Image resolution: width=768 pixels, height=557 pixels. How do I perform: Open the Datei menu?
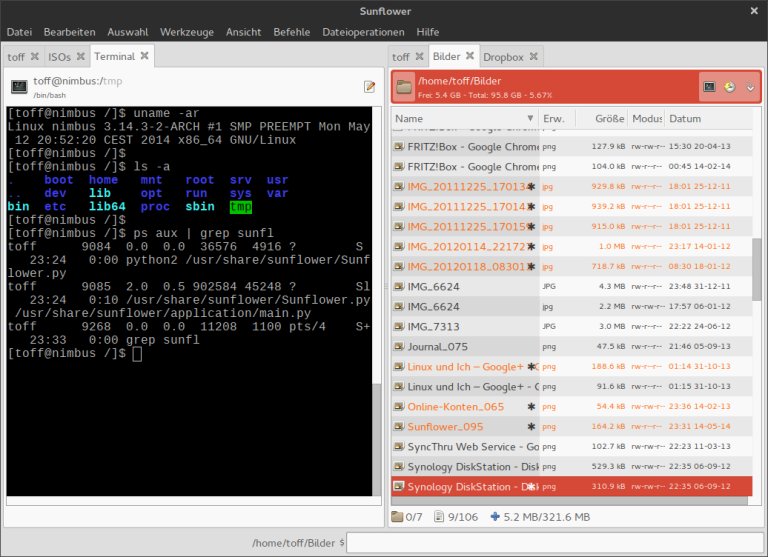coord(19,32)
